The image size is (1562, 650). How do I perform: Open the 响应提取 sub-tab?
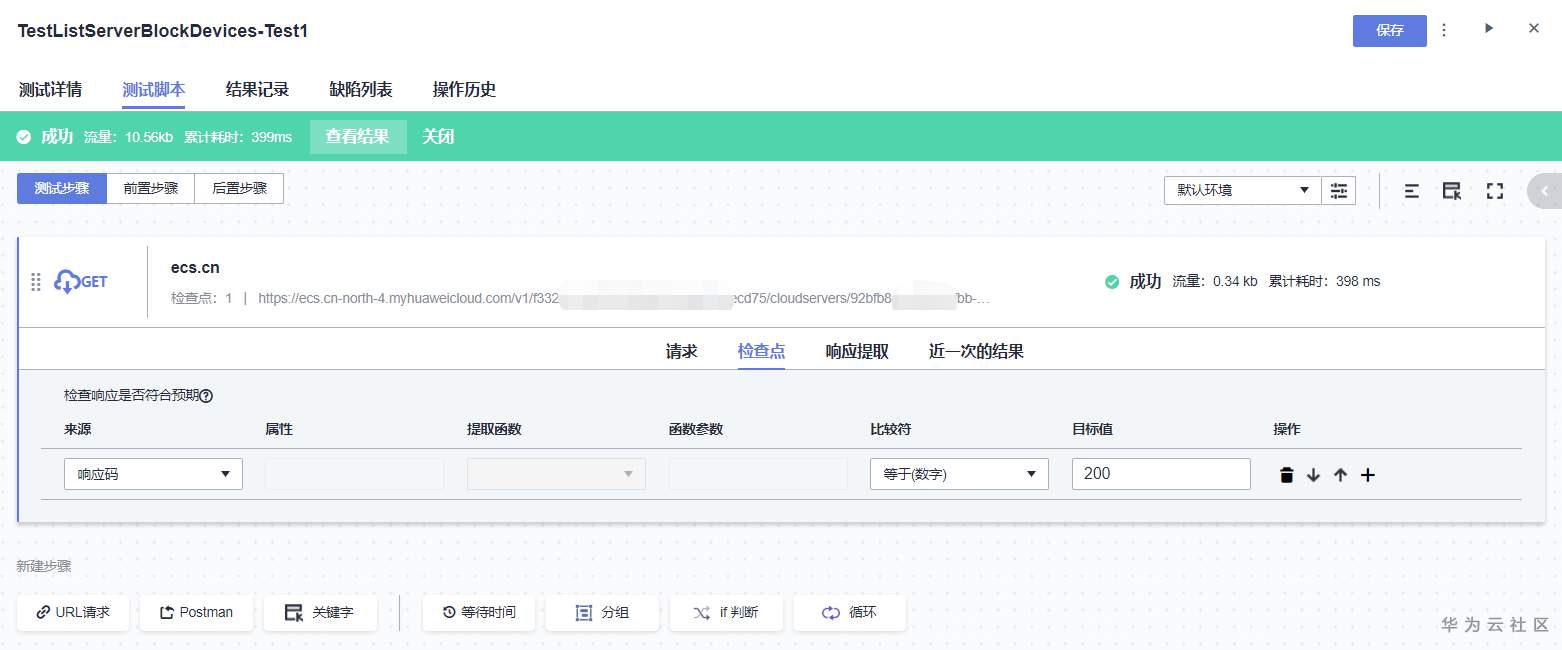(857, 351)
